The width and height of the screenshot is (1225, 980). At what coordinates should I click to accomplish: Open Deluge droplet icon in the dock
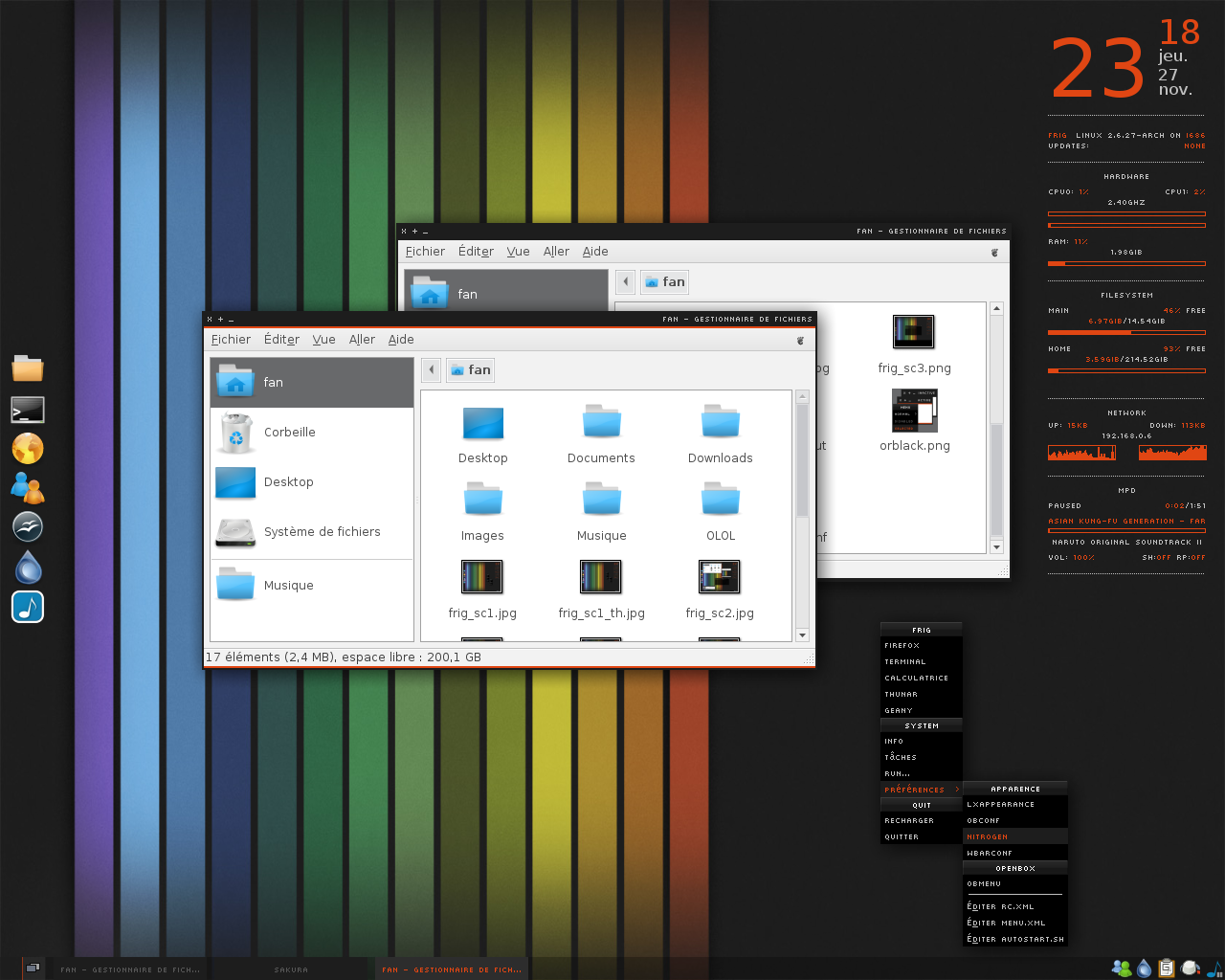28,567
